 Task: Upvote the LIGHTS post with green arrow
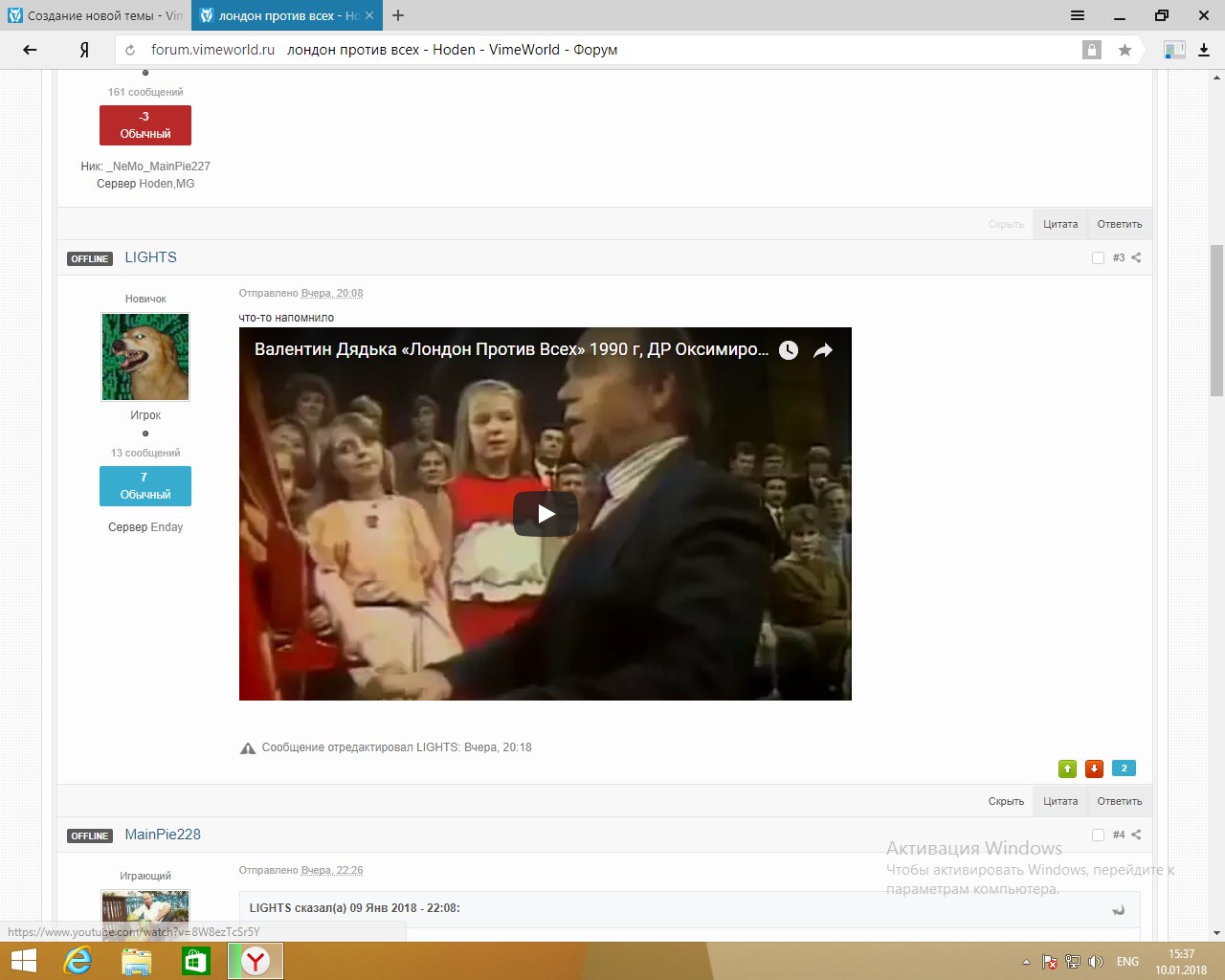point(1067,768)
